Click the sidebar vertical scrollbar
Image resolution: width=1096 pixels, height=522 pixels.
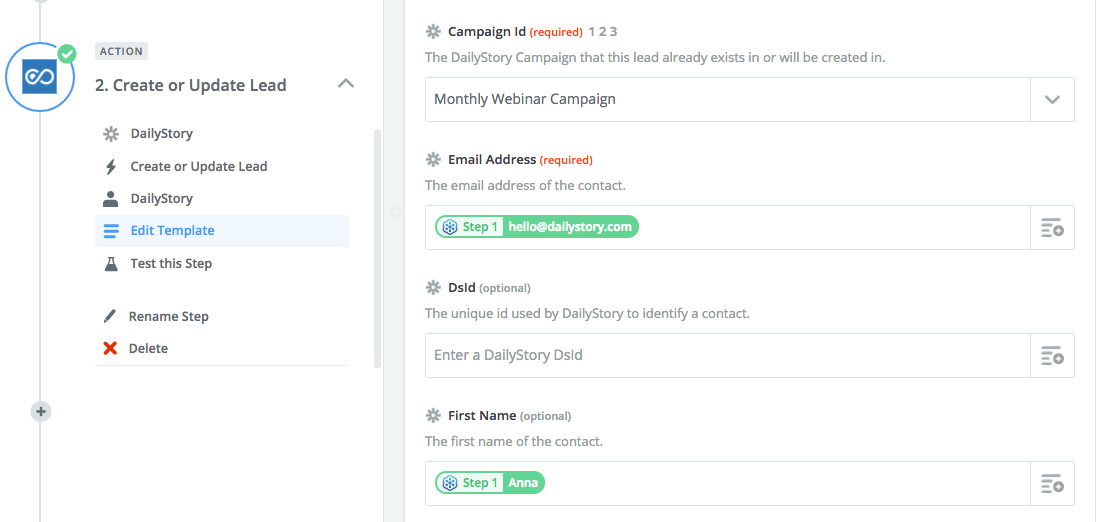(x=377, y=248)
